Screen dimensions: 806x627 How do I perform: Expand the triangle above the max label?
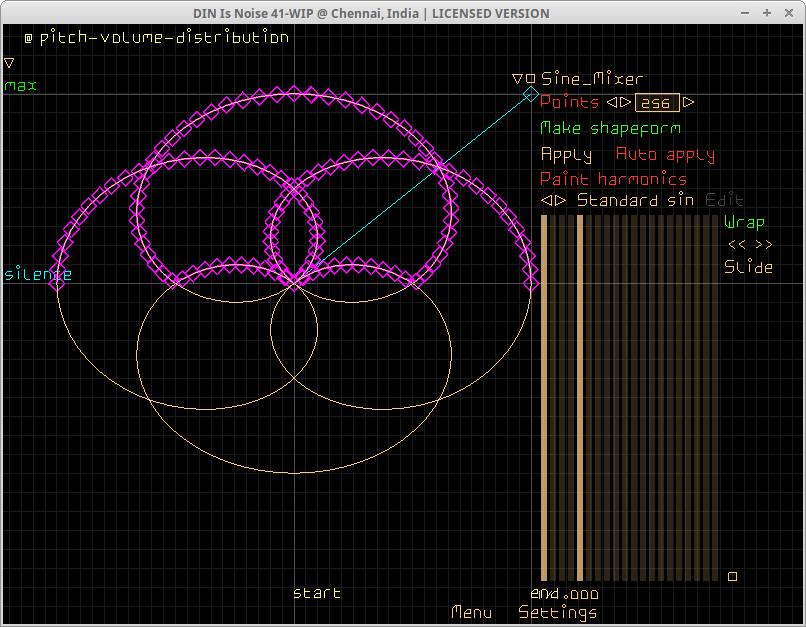click(9, 62)
